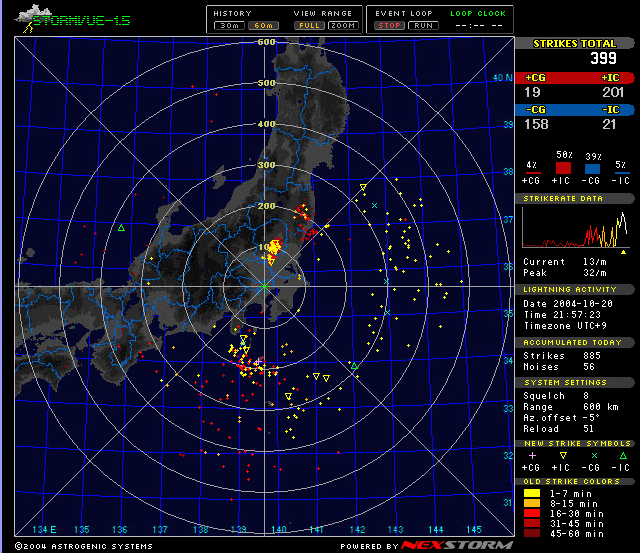Click the pink plus strike marker south
Screen dimensions: 640x553
coord(258,362)
